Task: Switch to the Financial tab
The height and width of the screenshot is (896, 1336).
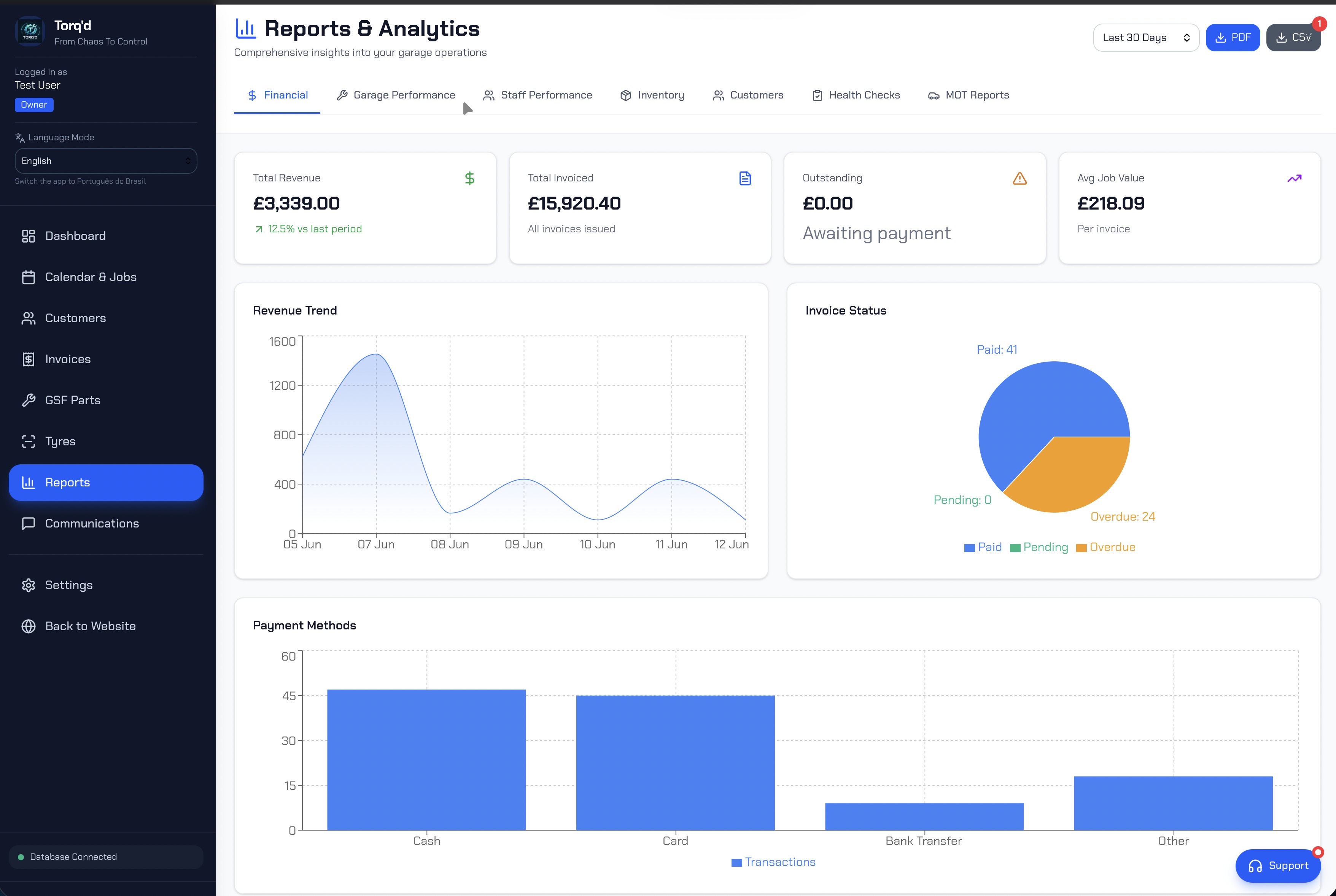Action: (x=277, y=95)
